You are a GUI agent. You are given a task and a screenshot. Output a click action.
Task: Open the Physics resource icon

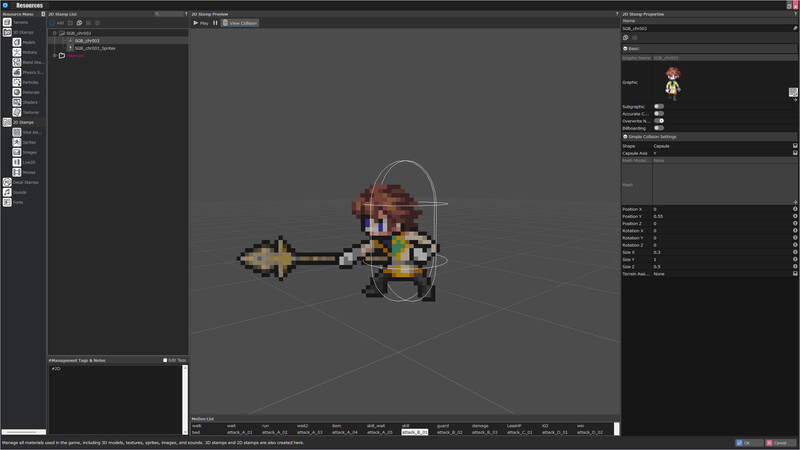pyautogui.click(x=17, y=72)
